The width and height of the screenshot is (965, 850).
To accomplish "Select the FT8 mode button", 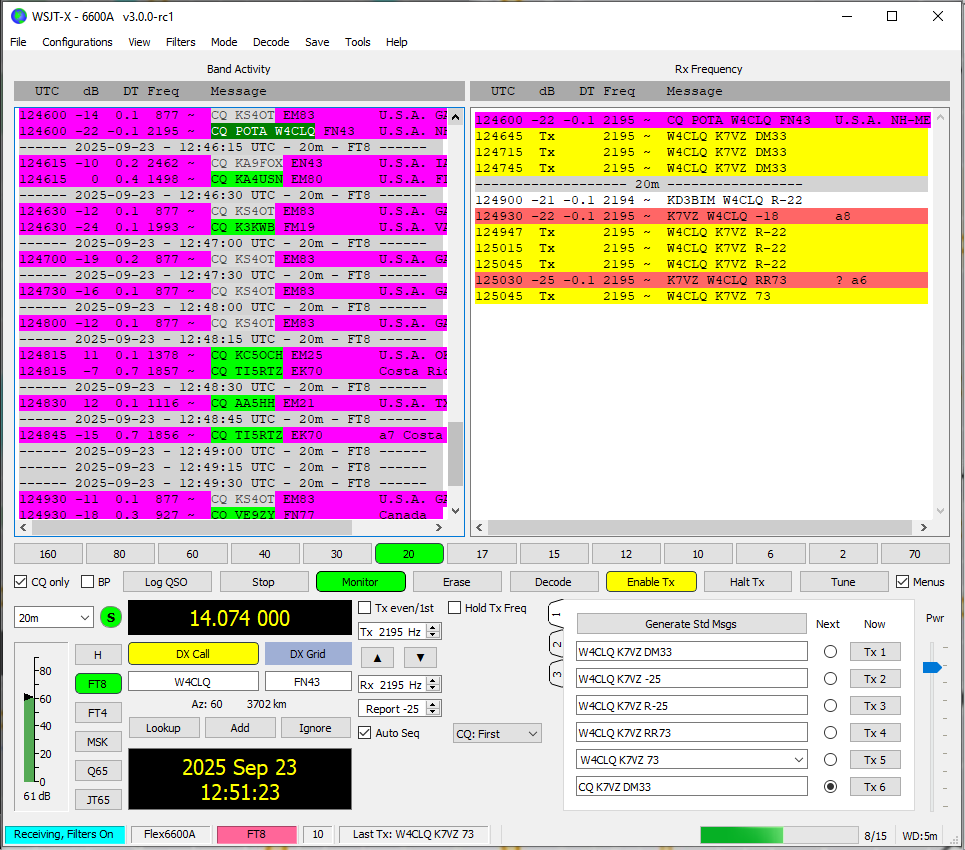I will (97, 684).
